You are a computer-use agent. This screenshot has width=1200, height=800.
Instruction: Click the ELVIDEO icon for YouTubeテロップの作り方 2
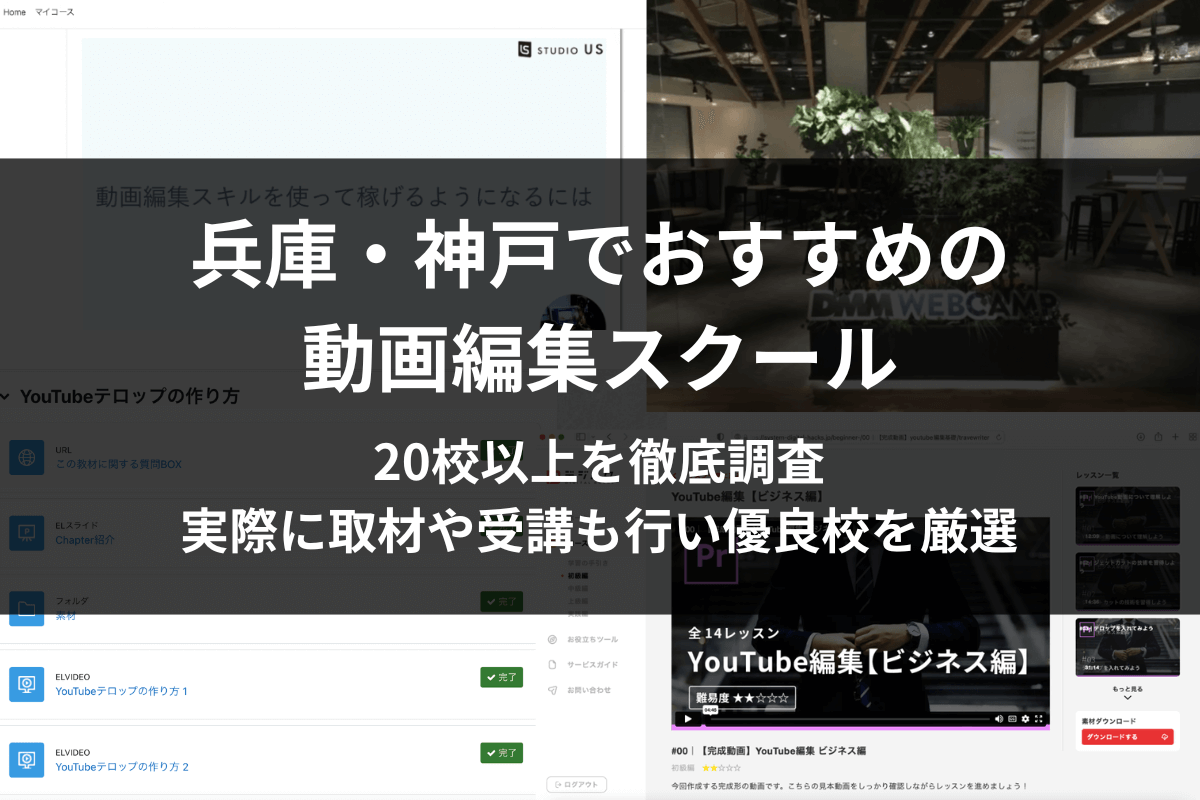point(27,760)
